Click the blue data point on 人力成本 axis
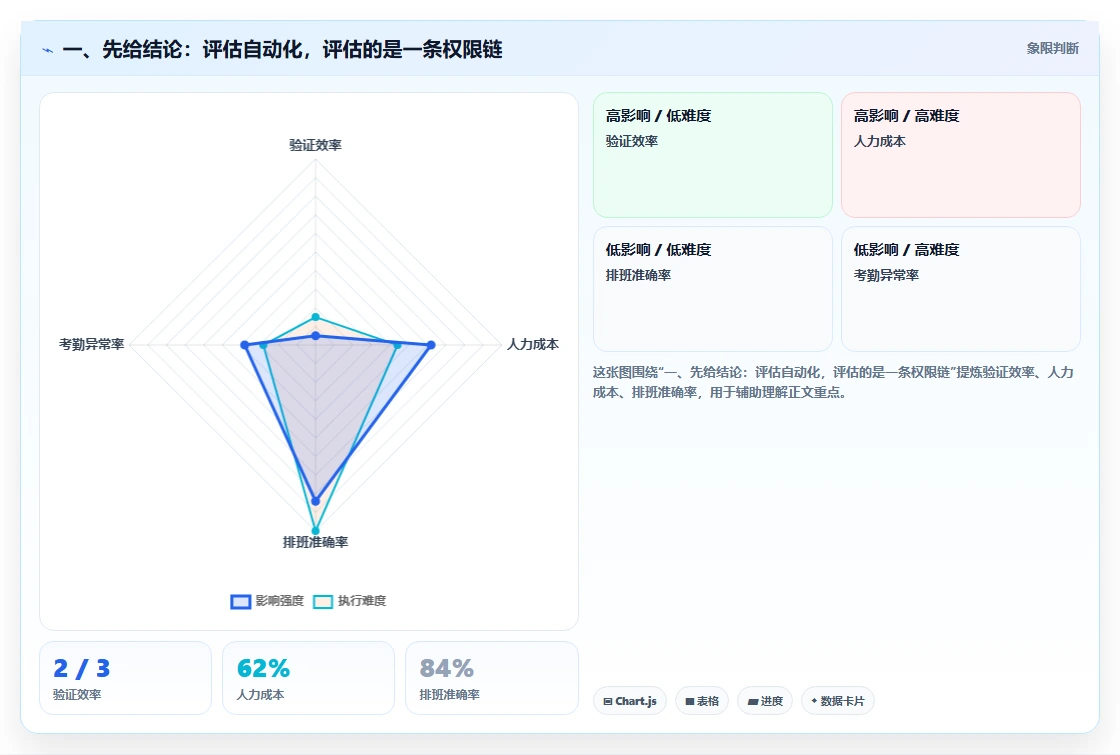 [431, 345]
